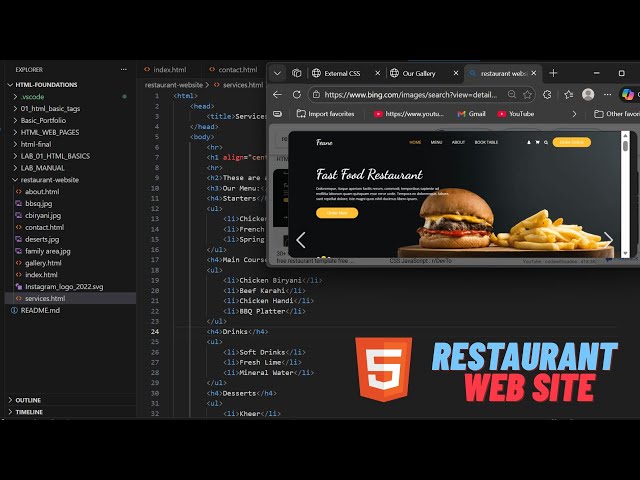640x480 pixels.
Task: Open cbiryani.jpg image file
Action: pos(43,215)
